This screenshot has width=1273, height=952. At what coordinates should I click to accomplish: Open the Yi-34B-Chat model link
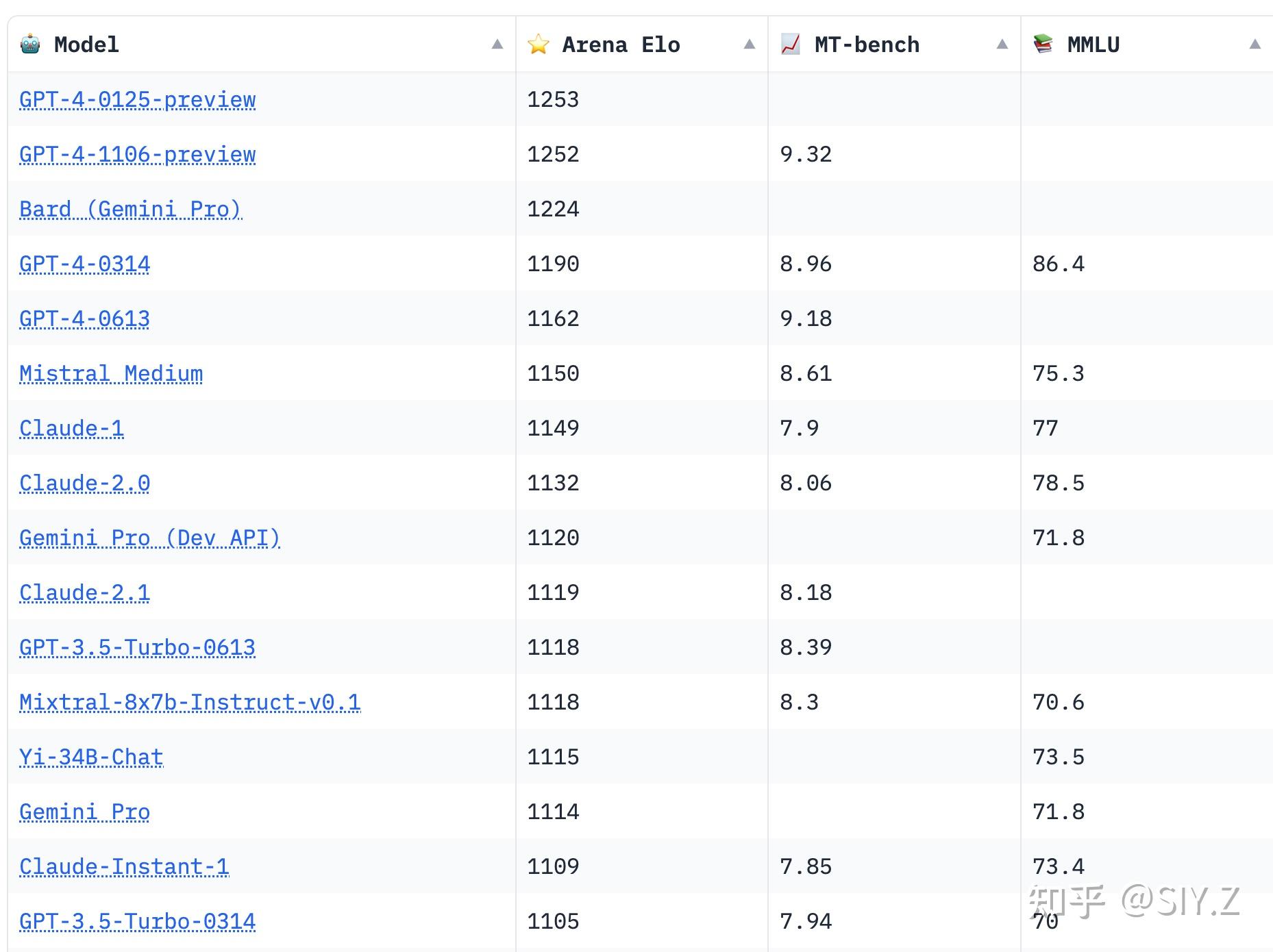pos(91,757)
